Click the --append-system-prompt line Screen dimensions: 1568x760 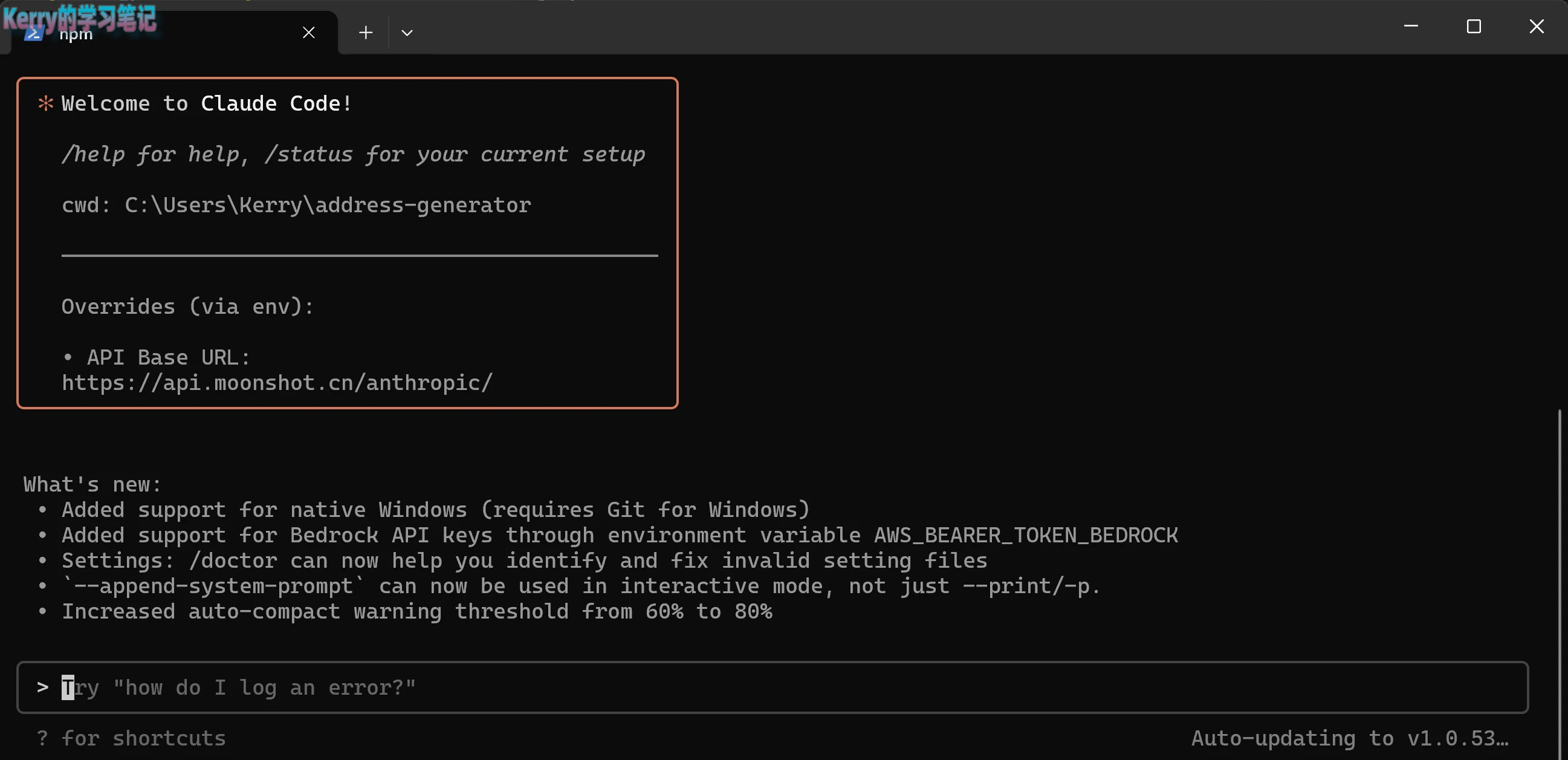[582, 586]
